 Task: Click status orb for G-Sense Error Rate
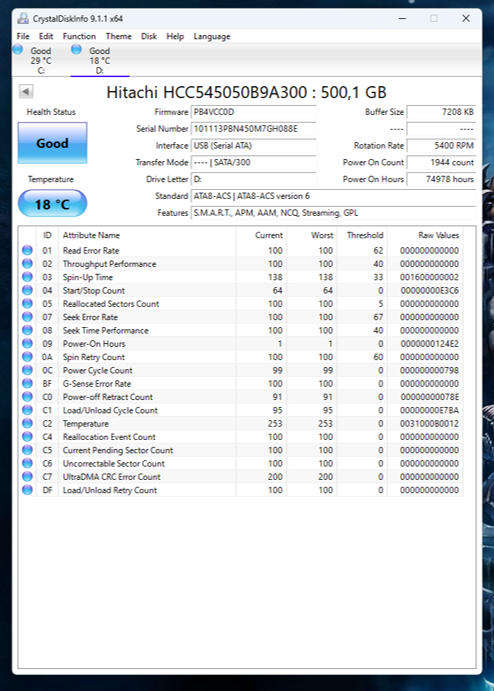pyautogui.click(x=27, y=383)
